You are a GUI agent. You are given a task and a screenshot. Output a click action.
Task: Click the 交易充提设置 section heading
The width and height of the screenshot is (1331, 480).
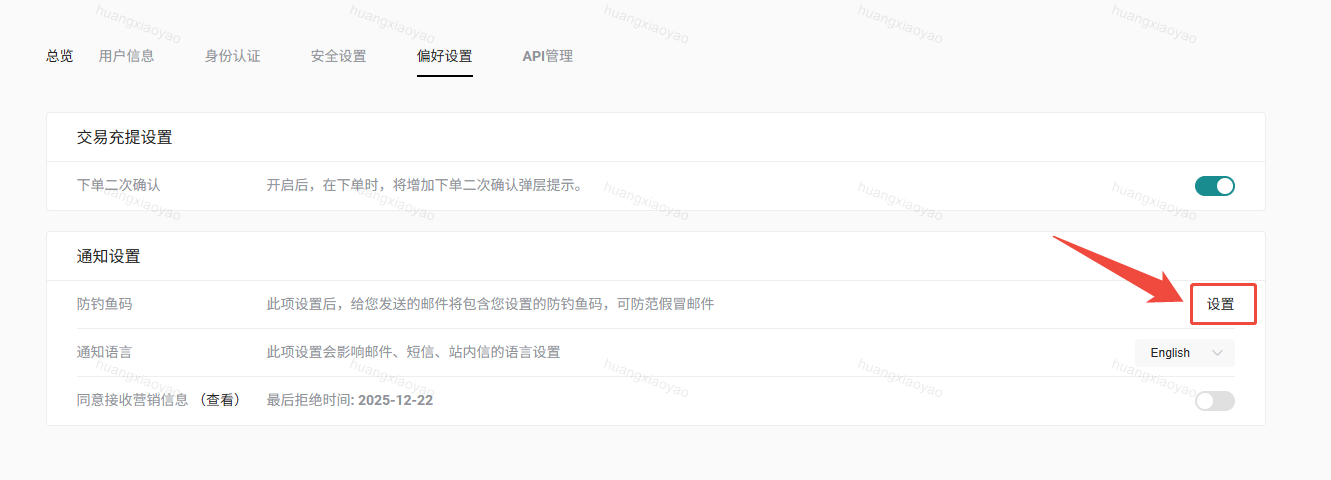pos(124,138)
